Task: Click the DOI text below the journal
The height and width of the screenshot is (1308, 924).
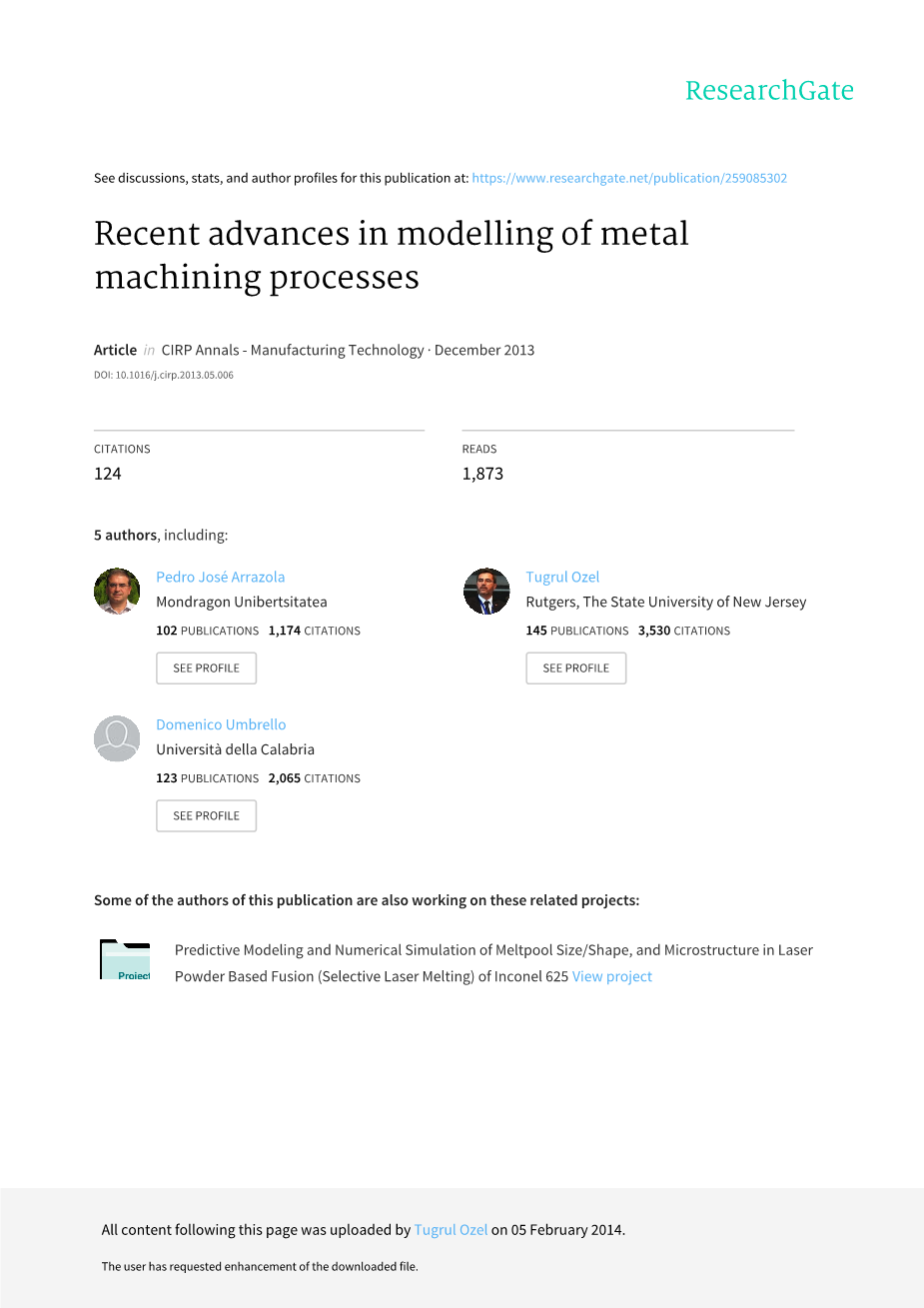Action: (x=164, y=375)
